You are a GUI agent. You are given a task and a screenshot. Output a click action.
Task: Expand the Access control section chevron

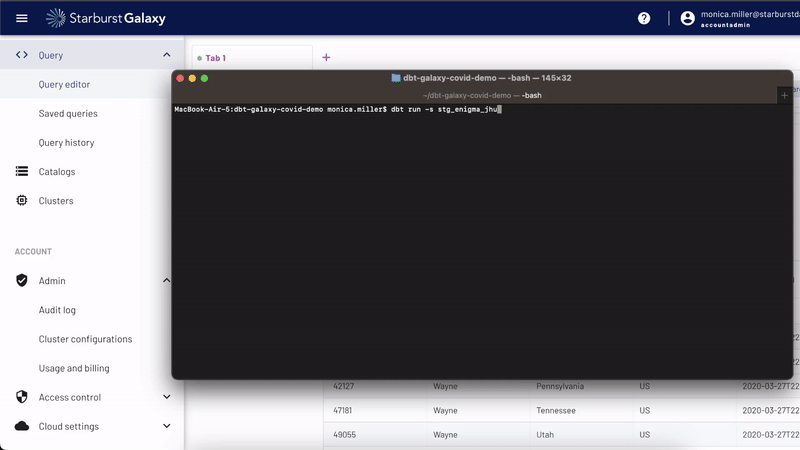click(x=167, y=397)
